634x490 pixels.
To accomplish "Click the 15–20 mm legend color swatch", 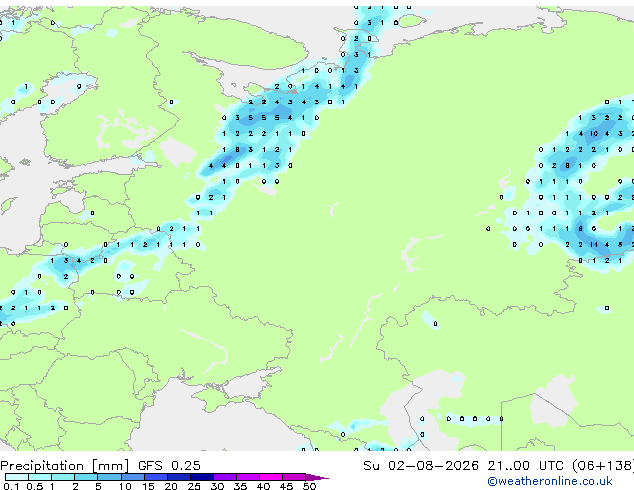I will pos(155,477).
